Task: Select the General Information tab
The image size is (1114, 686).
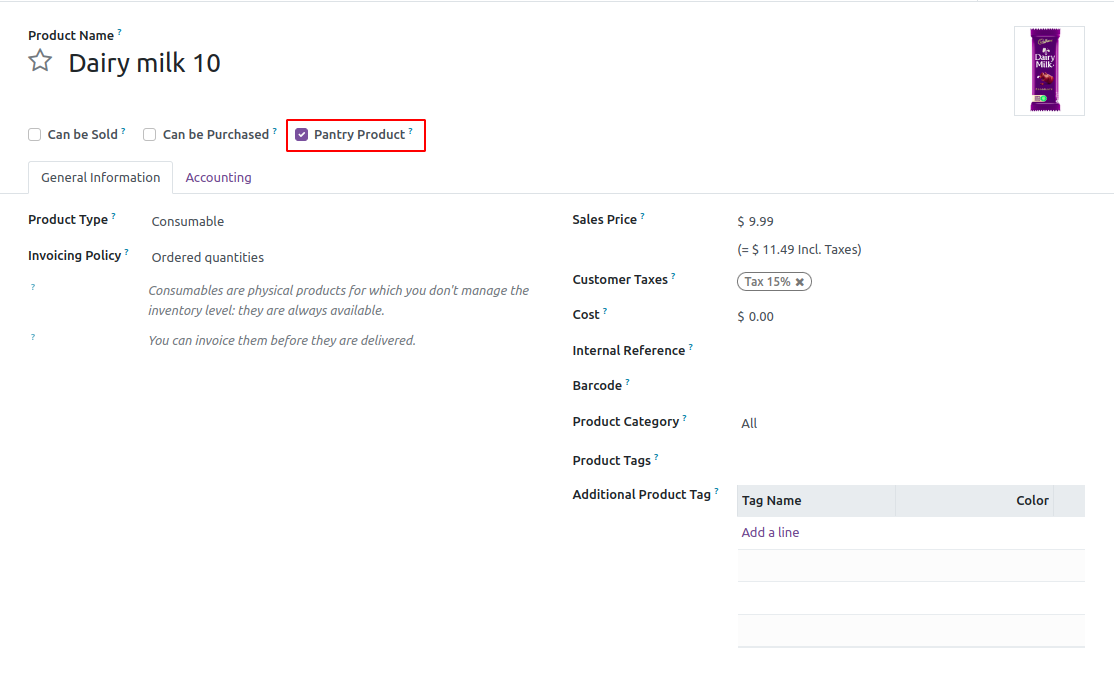Action: click(100, 178)
